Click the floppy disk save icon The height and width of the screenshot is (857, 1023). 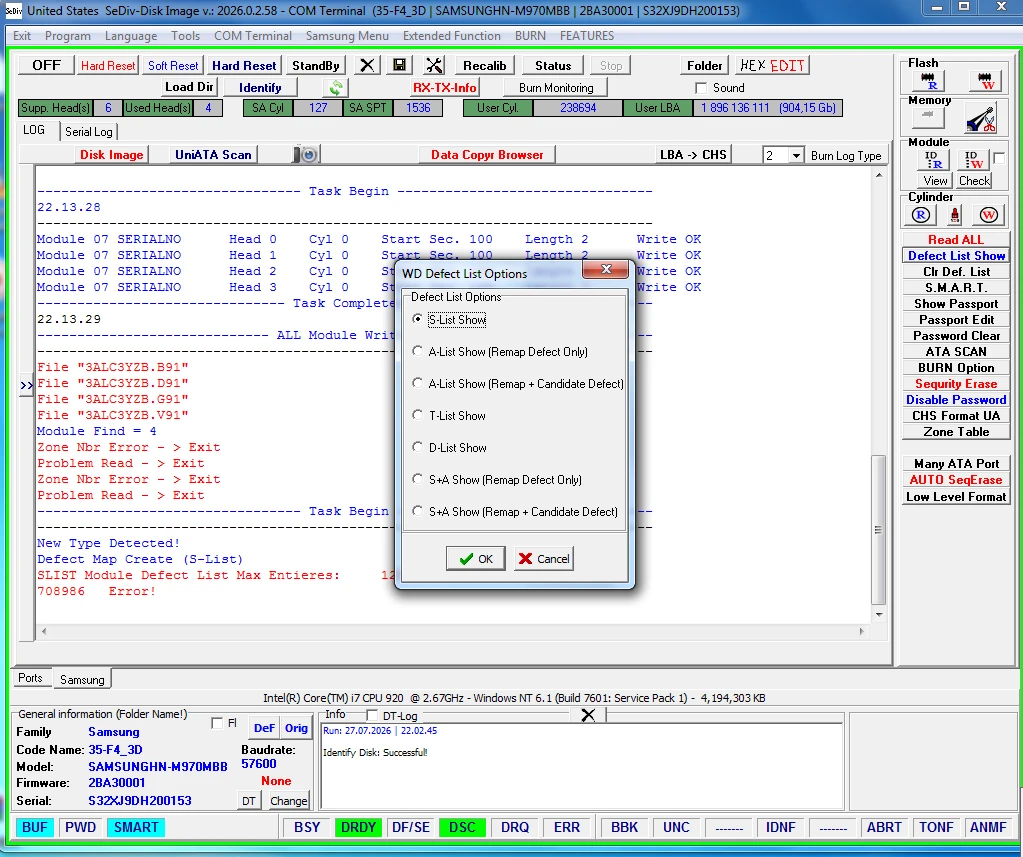click(x=399, y=65)
